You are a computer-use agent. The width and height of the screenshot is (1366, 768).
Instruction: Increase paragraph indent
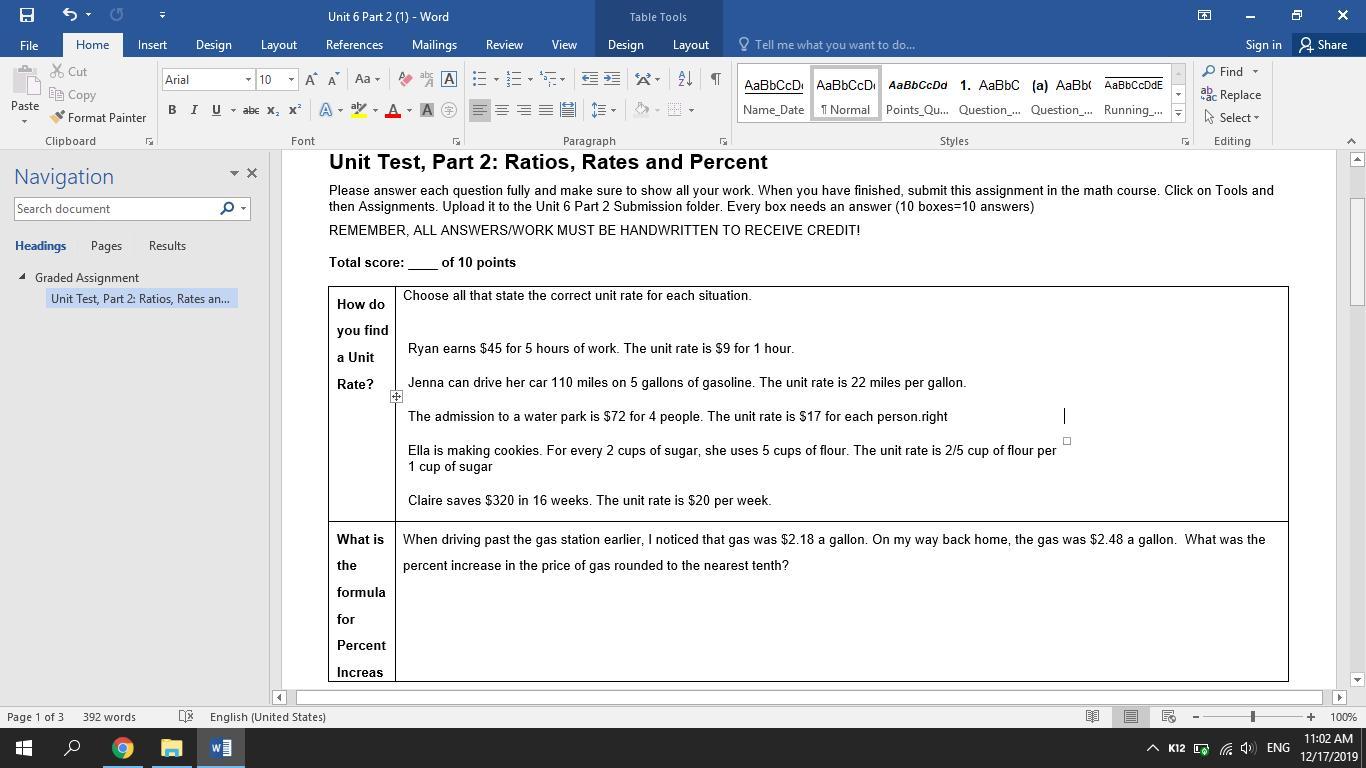612,79
